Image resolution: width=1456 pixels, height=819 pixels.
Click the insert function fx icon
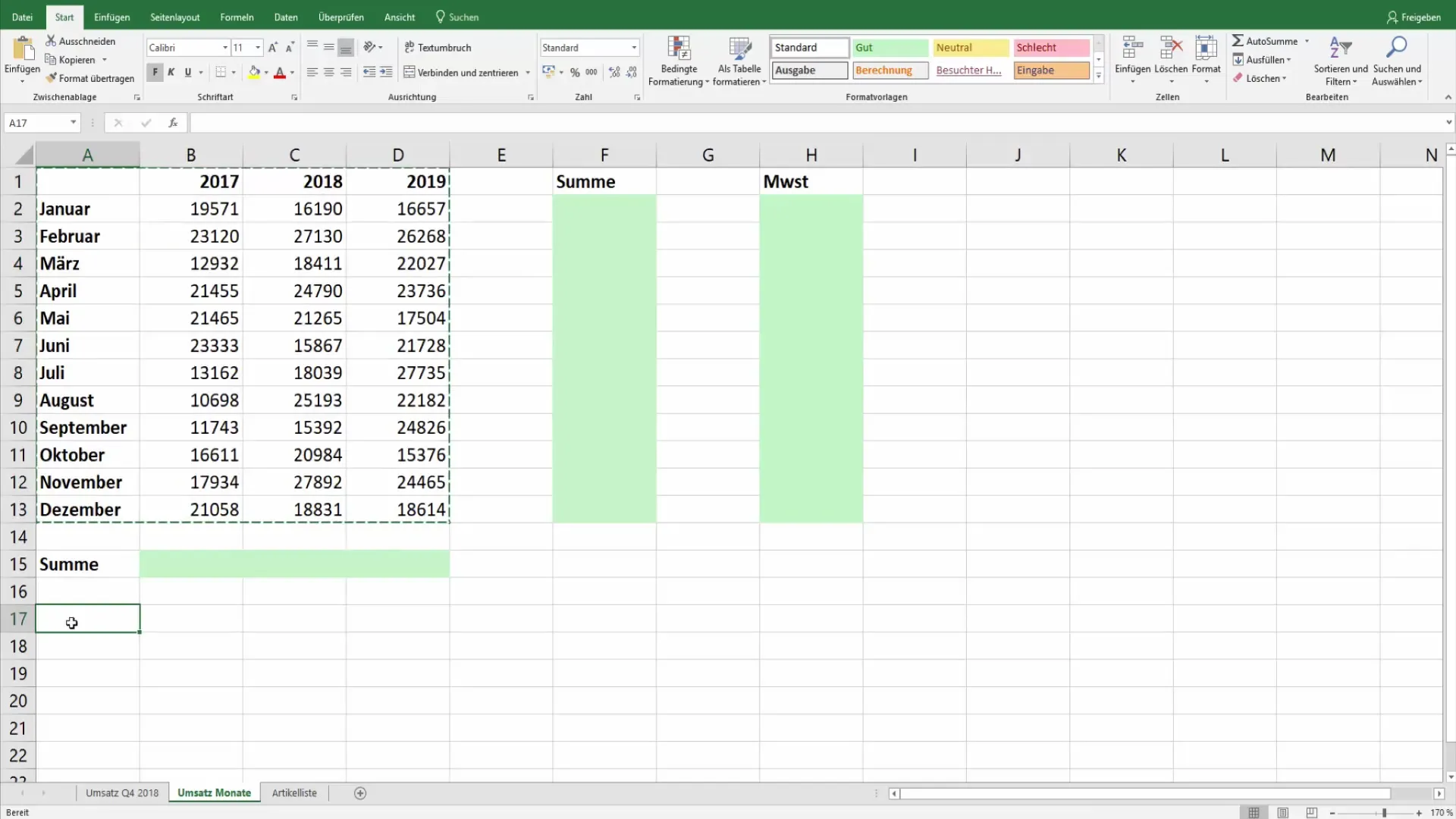point(173,123)
